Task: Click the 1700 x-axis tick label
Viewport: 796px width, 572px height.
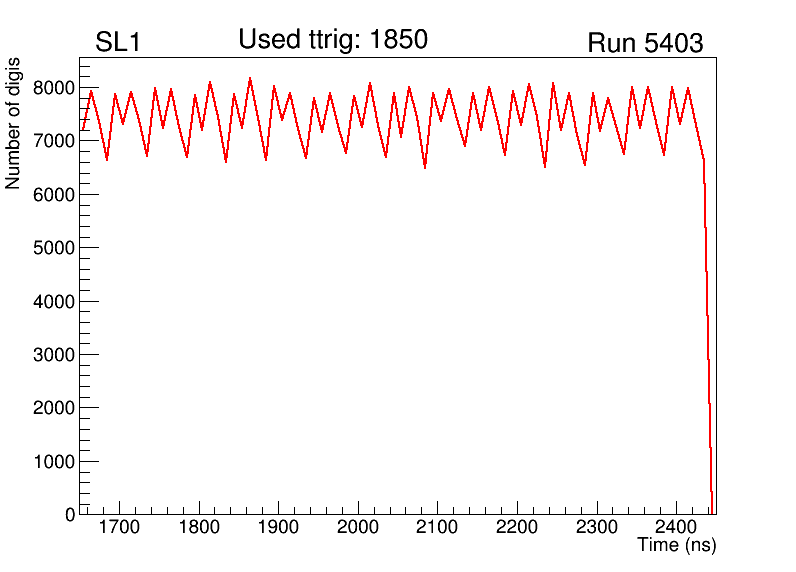Action: 119,527
